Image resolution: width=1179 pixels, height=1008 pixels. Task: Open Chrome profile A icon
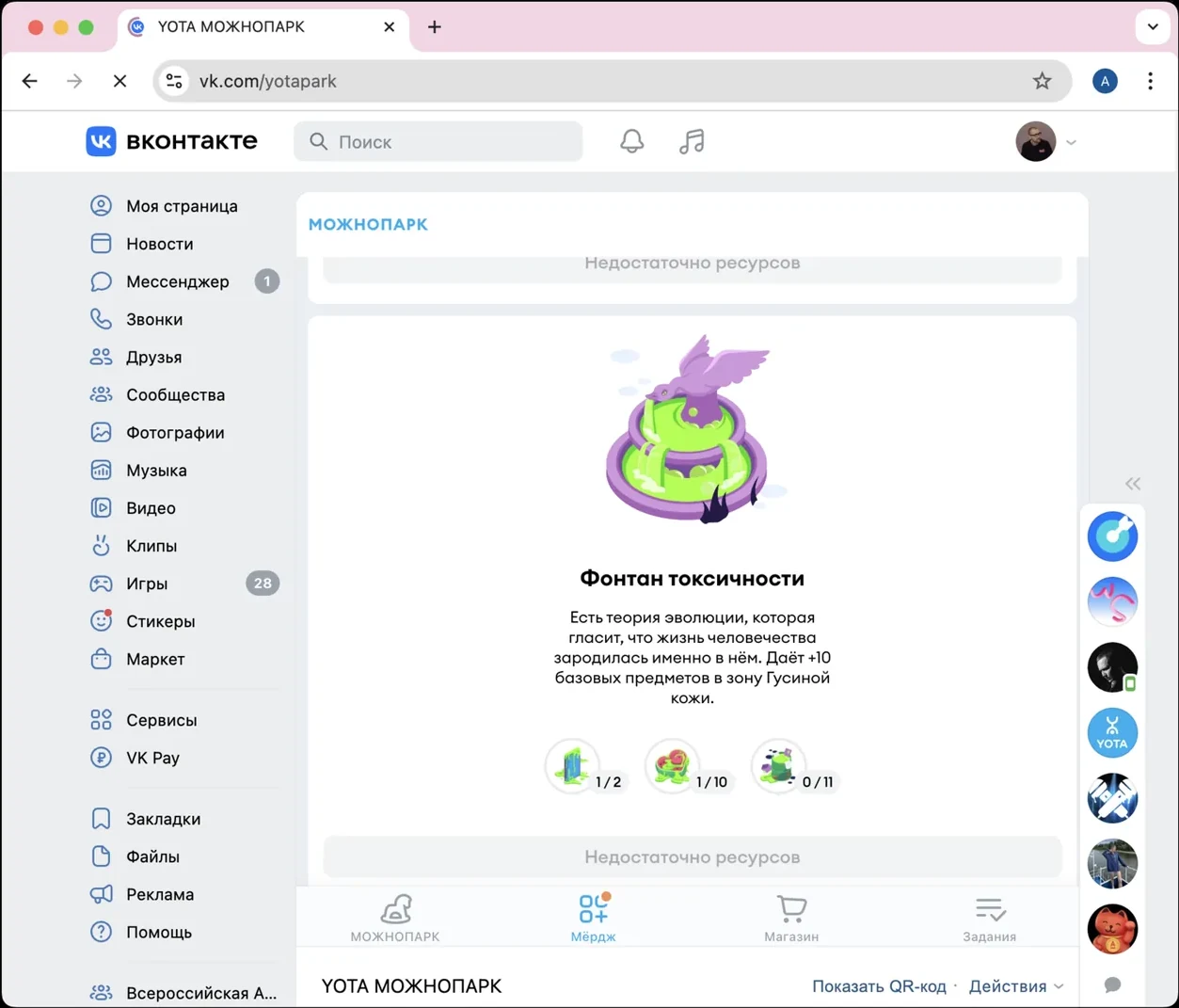(x=1105, y=81)
